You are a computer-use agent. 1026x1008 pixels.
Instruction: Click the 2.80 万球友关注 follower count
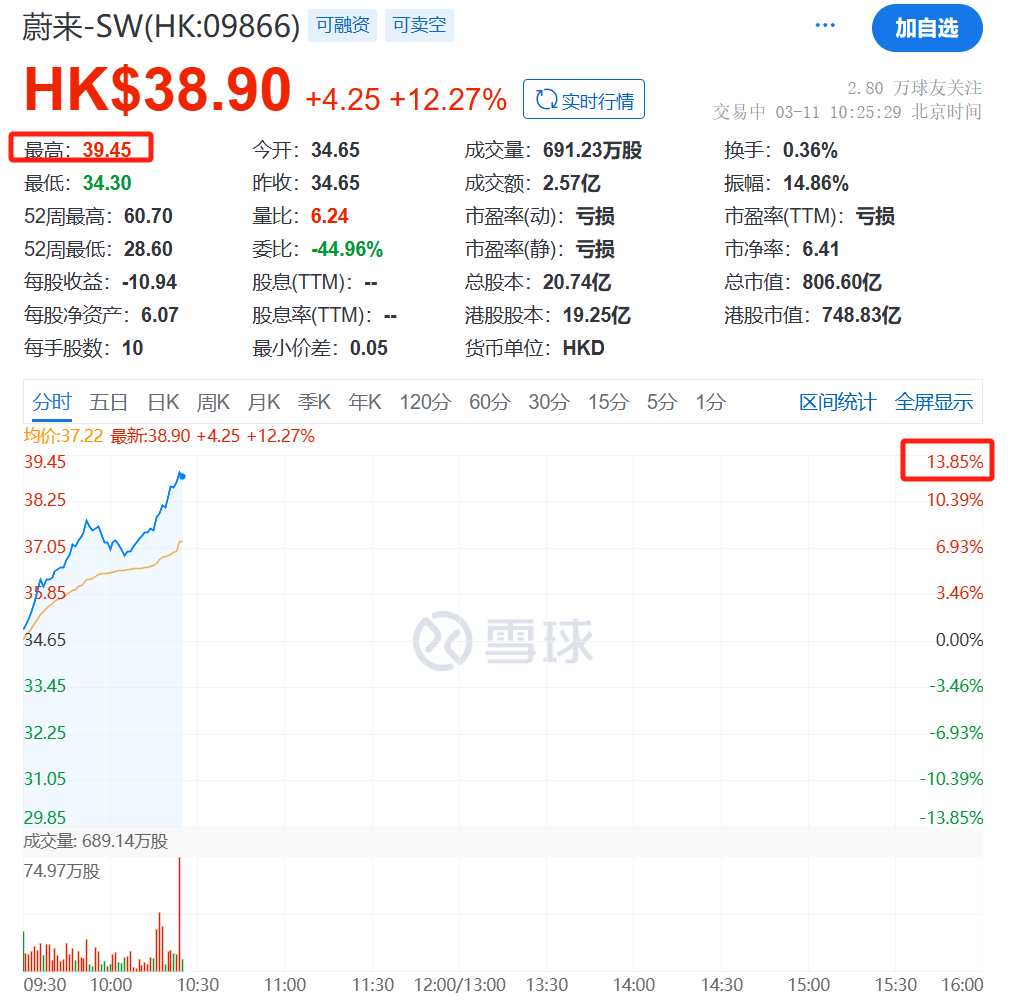[x=914, y=88]
